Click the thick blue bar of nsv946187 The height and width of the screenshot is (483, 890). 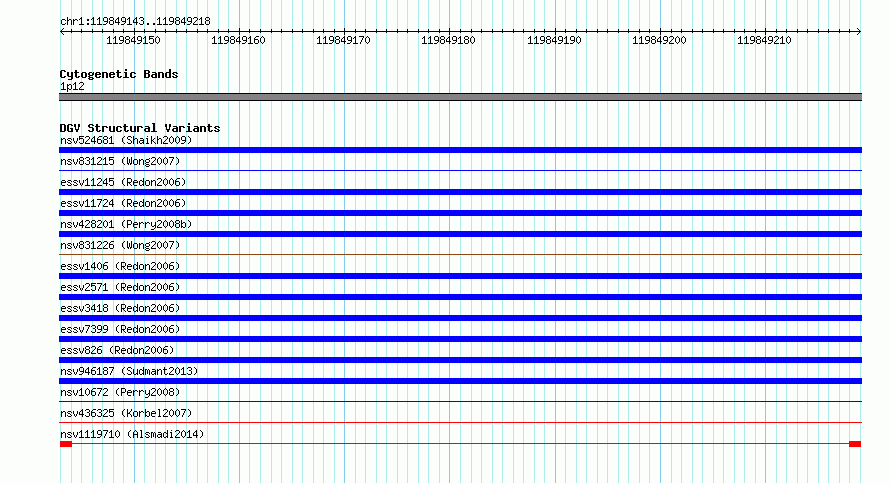460,381
